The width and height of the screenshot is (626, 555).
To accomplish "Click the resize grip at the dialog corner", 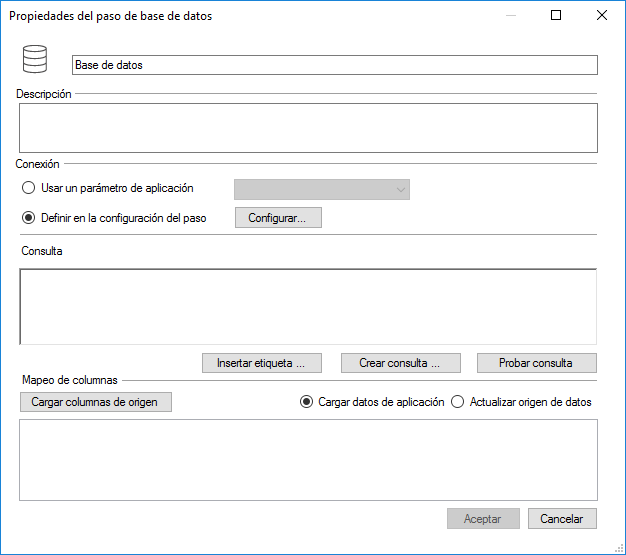I will point(619,549).
